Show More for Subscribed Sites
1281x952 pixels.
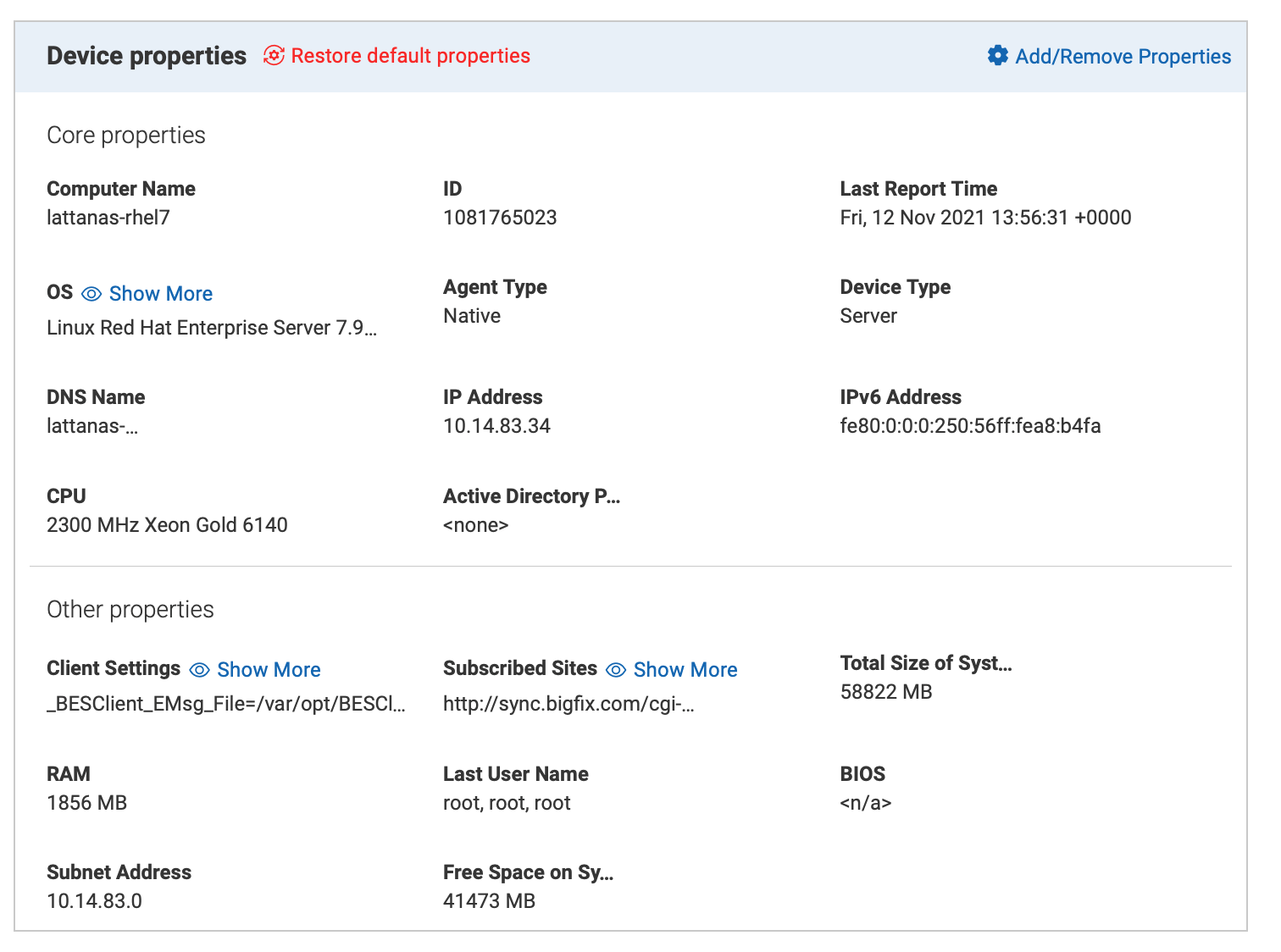685,669
